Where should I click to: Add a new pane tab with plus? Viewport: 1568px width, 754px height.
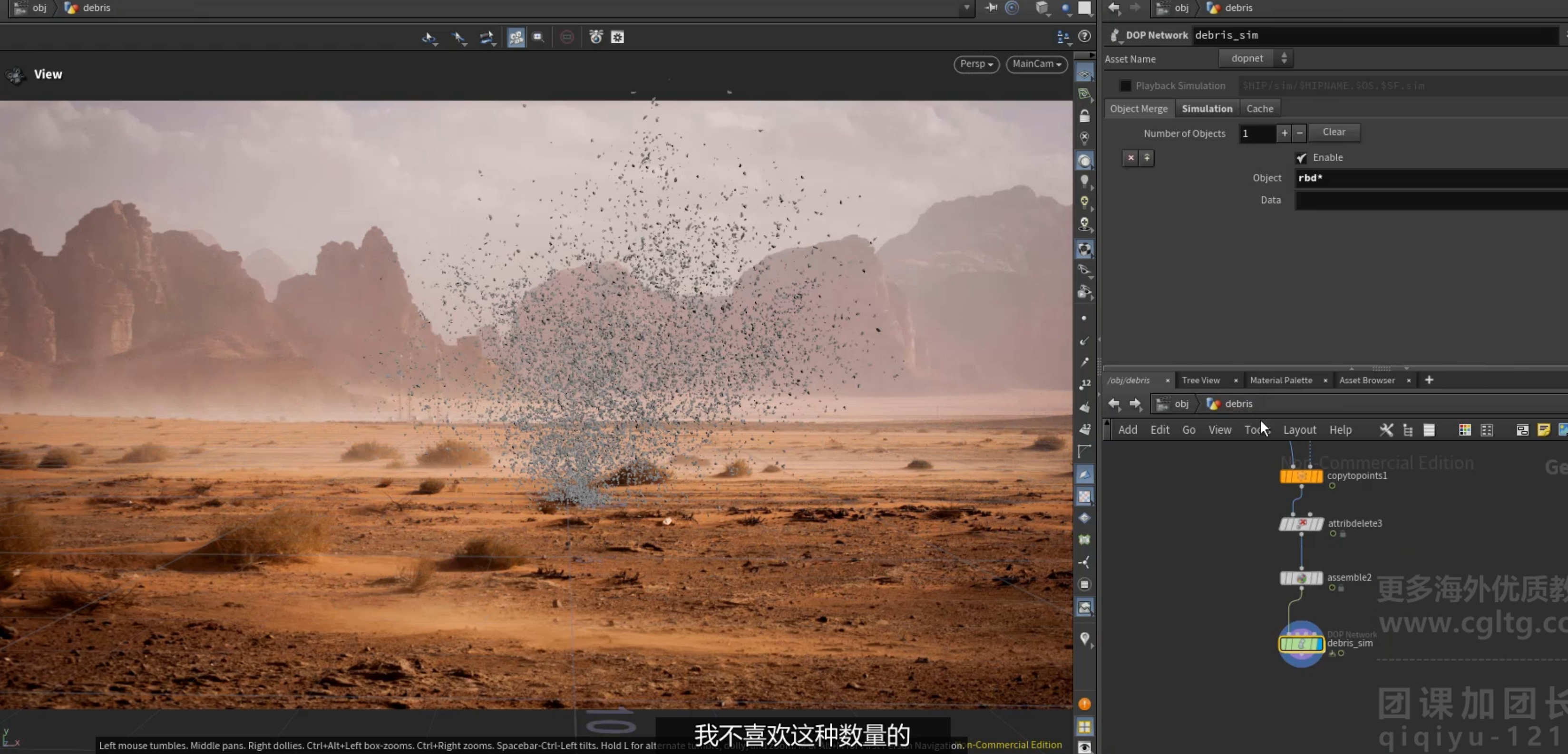(1429, 380)
